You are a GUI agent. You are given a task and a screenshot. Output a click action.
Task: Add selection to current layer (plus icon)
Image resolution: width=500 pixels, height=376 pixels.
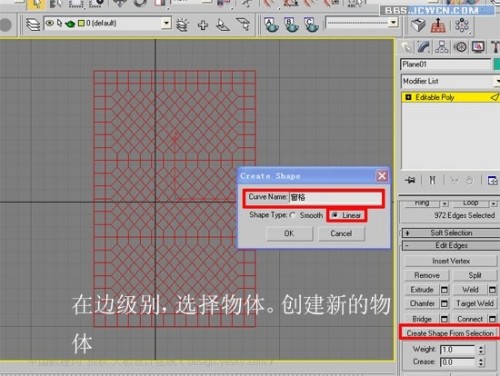(203, 25)
